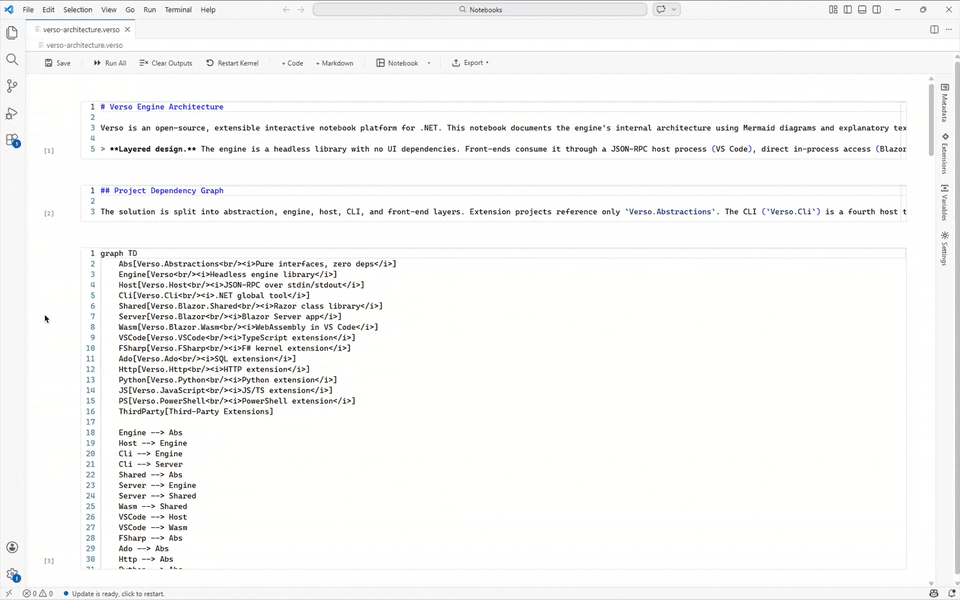Image resolution: width=960 pixels, height=600 pixels.
Task: Open the Search view in activity bar
Action: tap(12, 59)
